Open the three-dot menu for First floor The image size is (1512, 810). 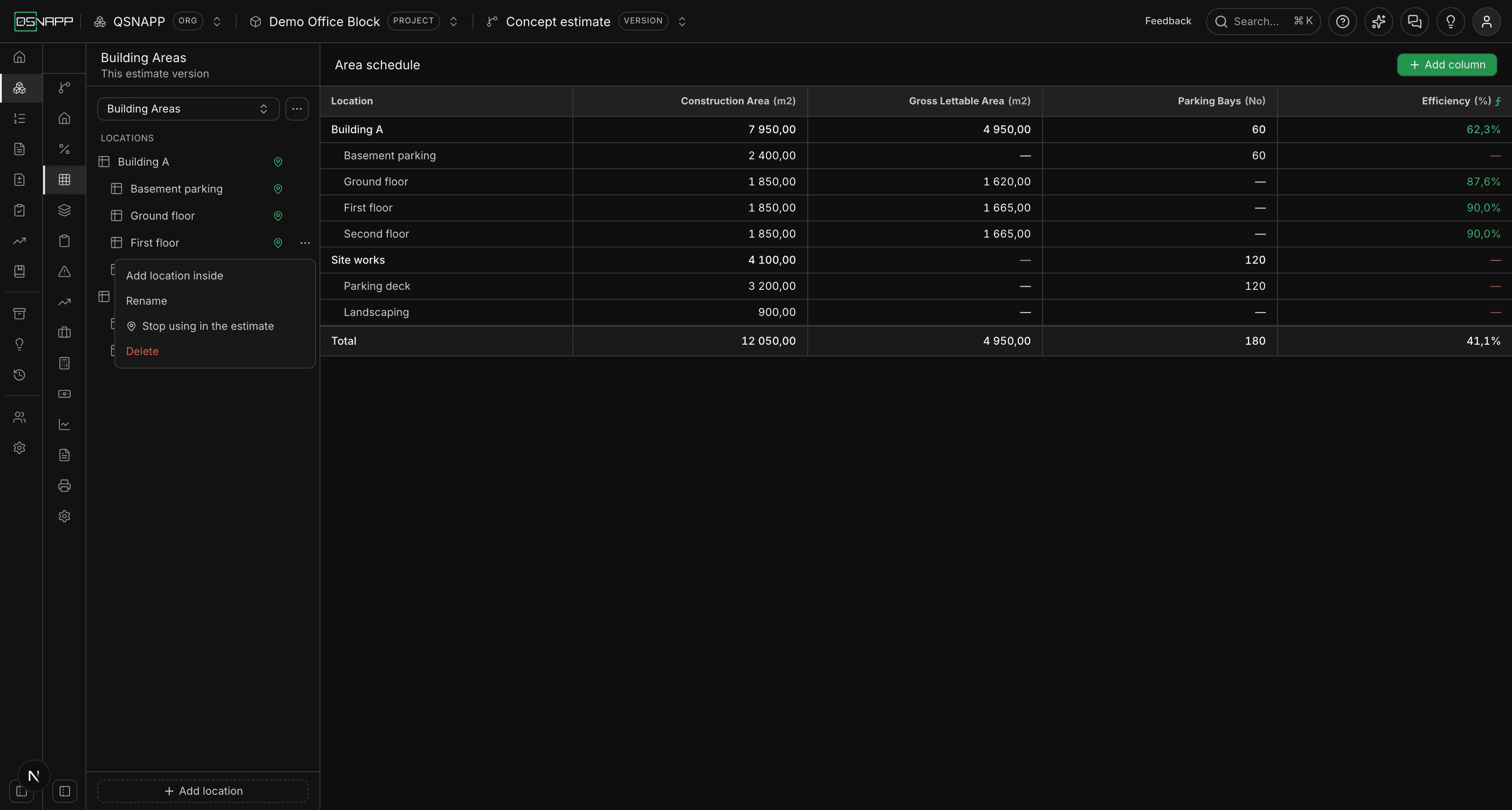305,243
